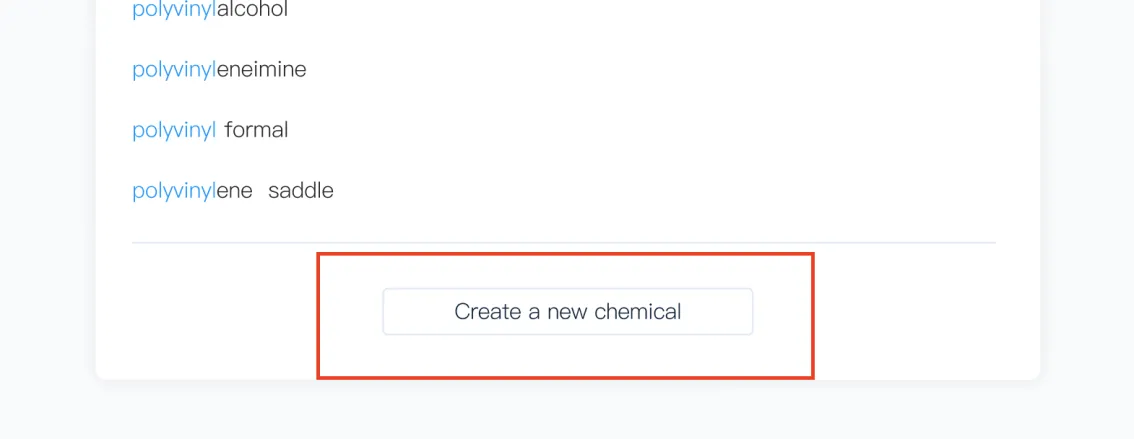The image size is (1134, 439).
Task: Click the word "chemical" on the button
Action: point(637,312)
